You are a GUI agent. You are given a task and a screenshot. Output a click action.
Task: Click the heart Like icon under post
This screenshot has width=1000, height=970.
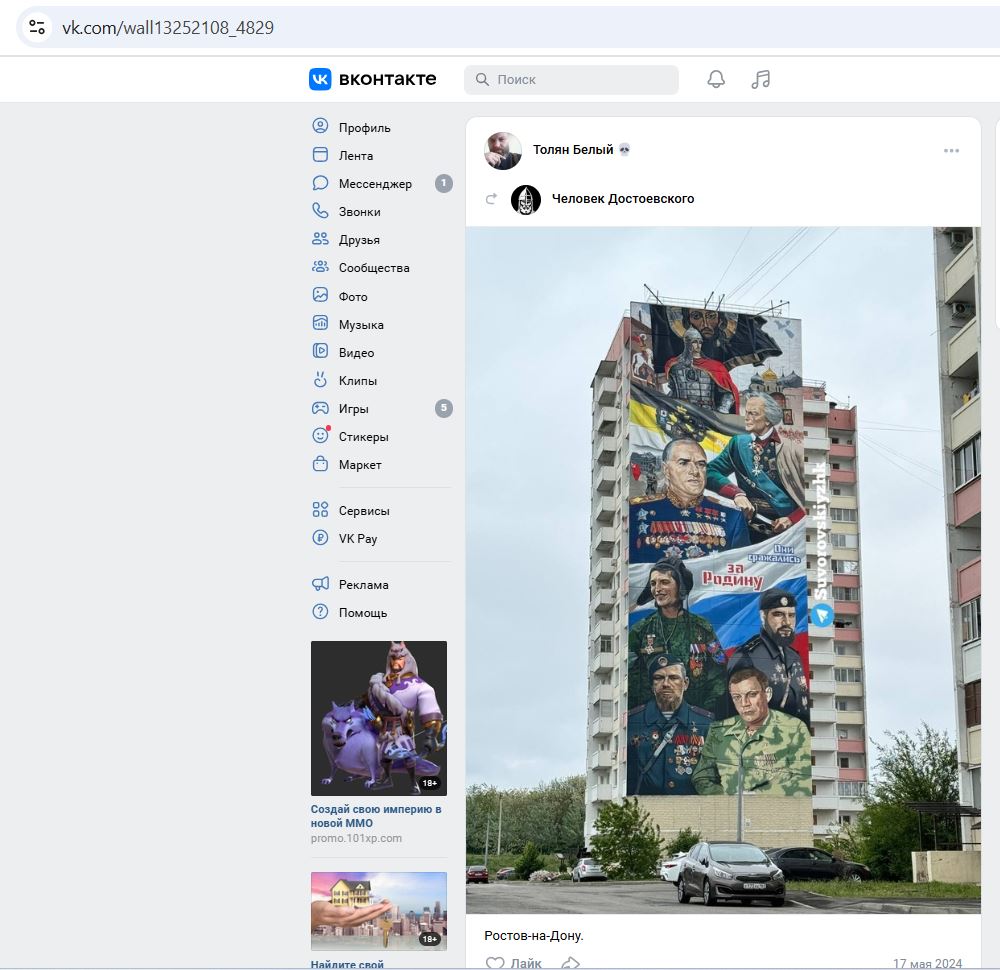click(495, 963)
